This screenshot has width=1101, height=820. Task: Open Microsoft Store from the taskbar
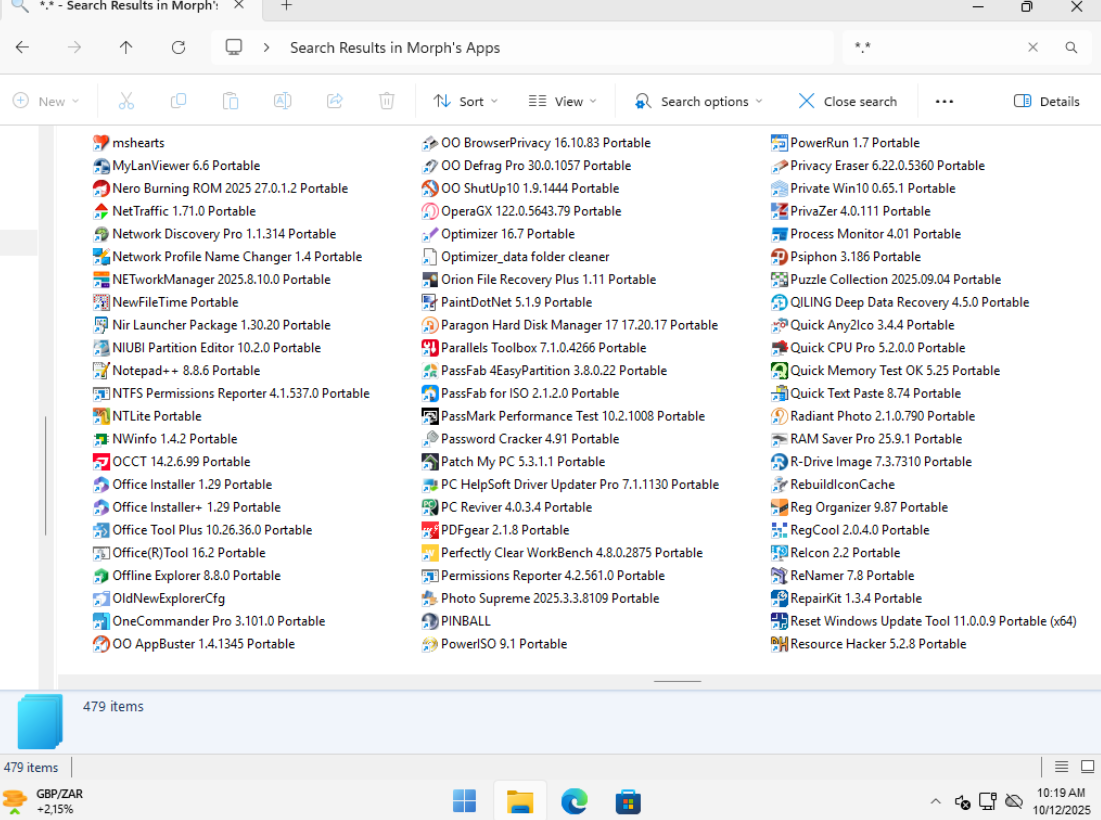pos(627,801)
